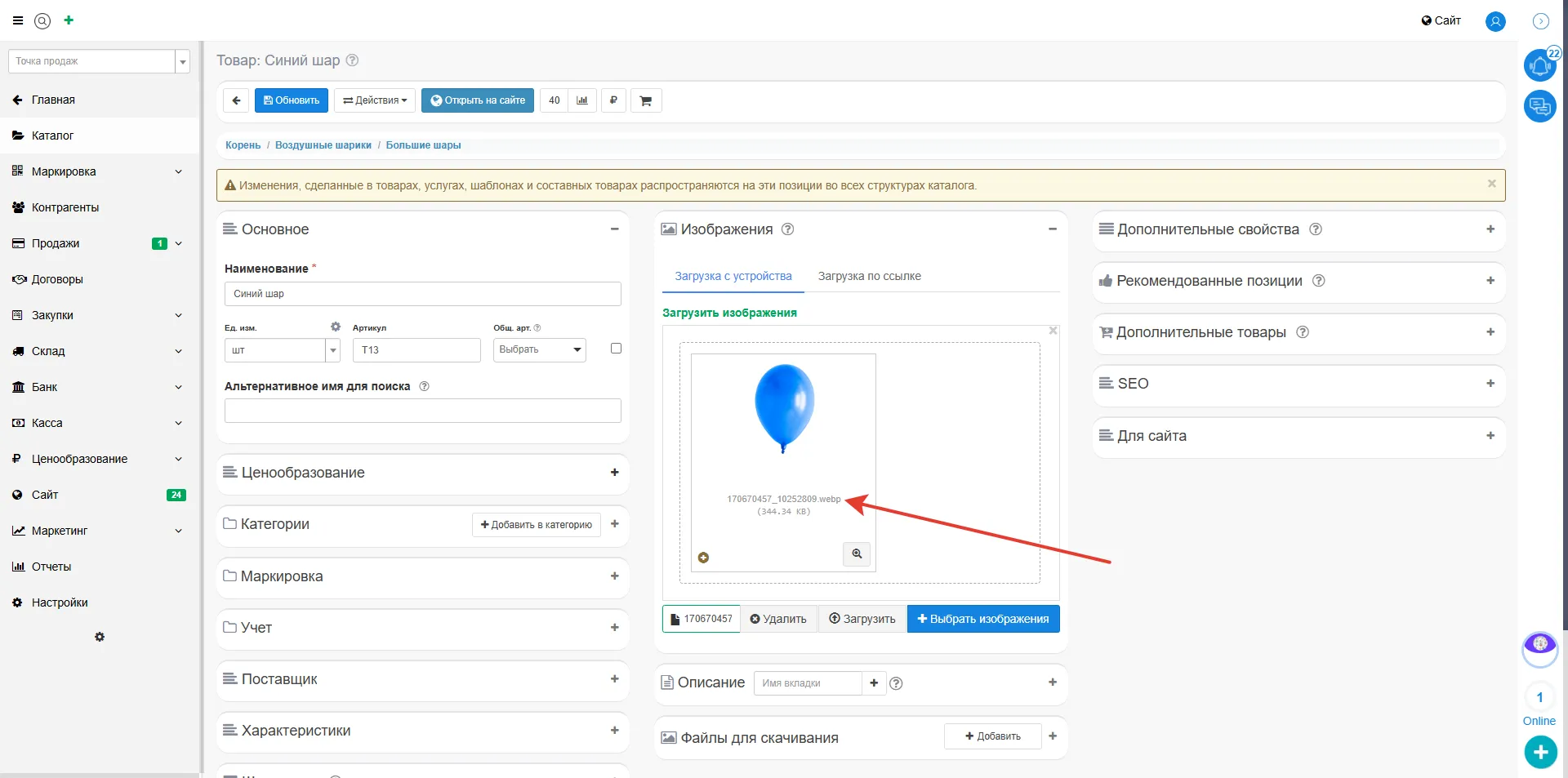
Task: Open Каталог in the sidebar menu
Action: tap(52, 136)
